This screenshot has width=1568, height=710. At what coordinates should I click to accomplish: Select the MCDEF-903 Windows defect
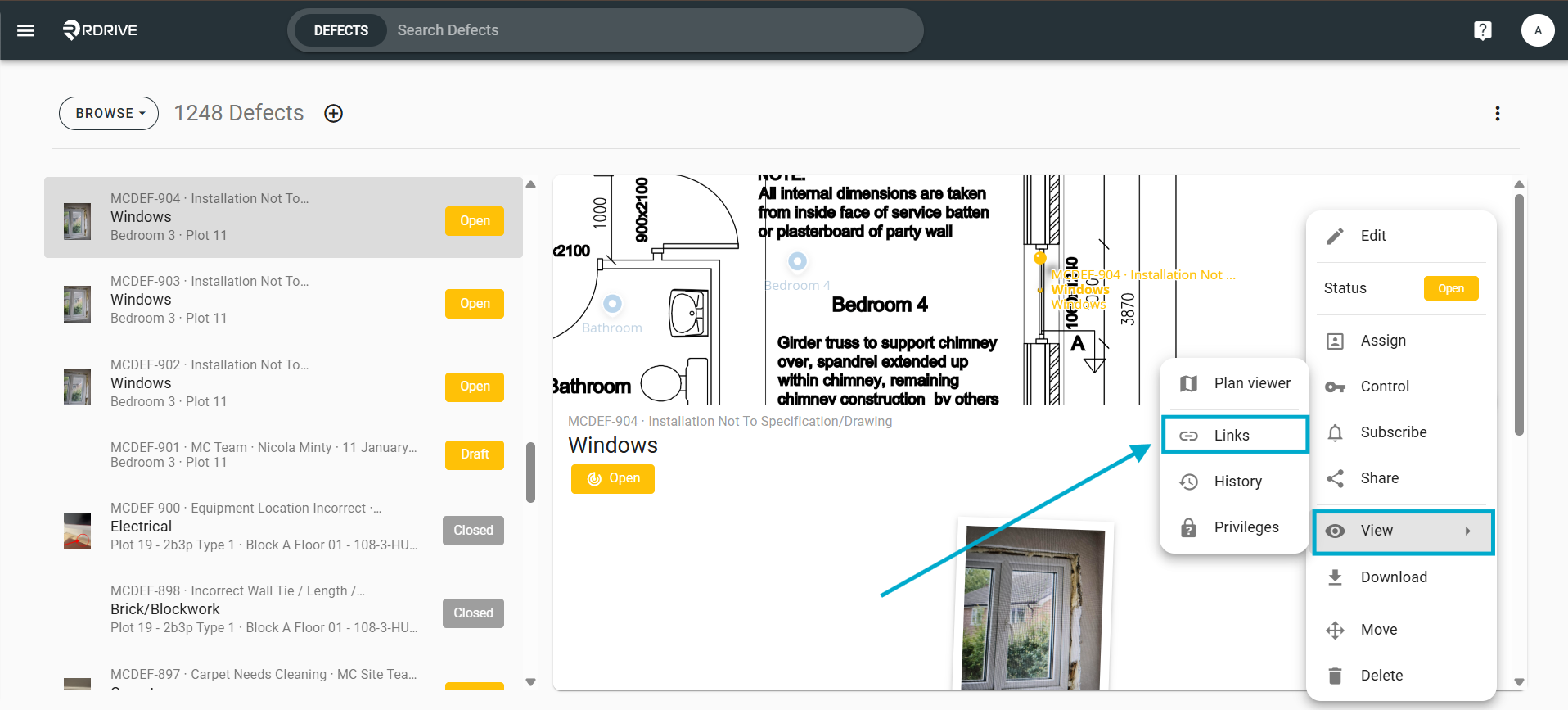click(283, 300)
